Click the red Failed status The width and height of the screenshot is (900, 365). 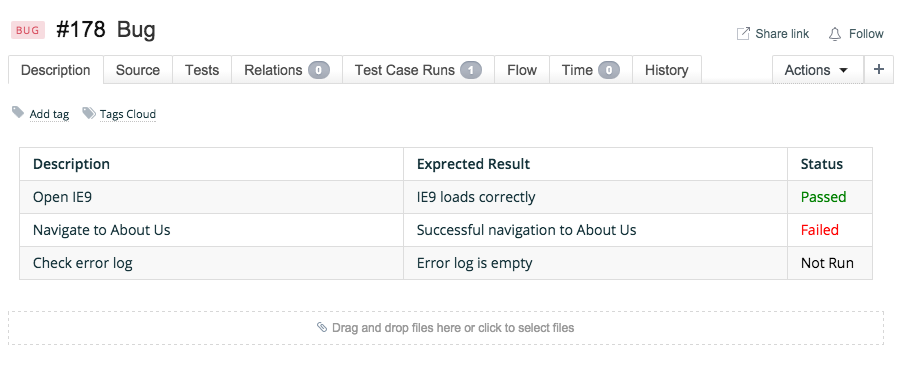click(x=820, y=230)
